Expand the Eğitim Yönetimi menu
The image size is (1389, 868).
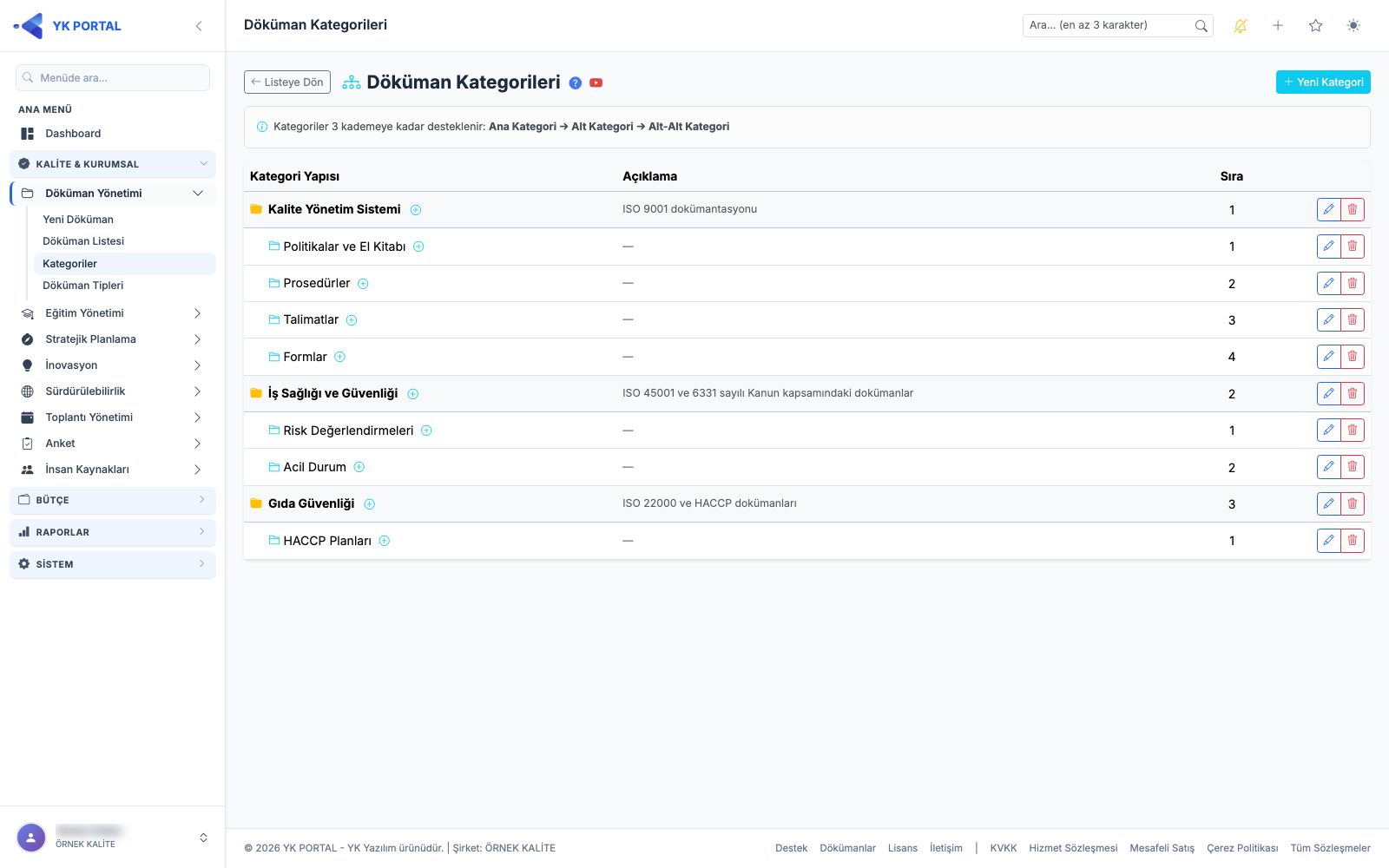(x=113, y=313)
